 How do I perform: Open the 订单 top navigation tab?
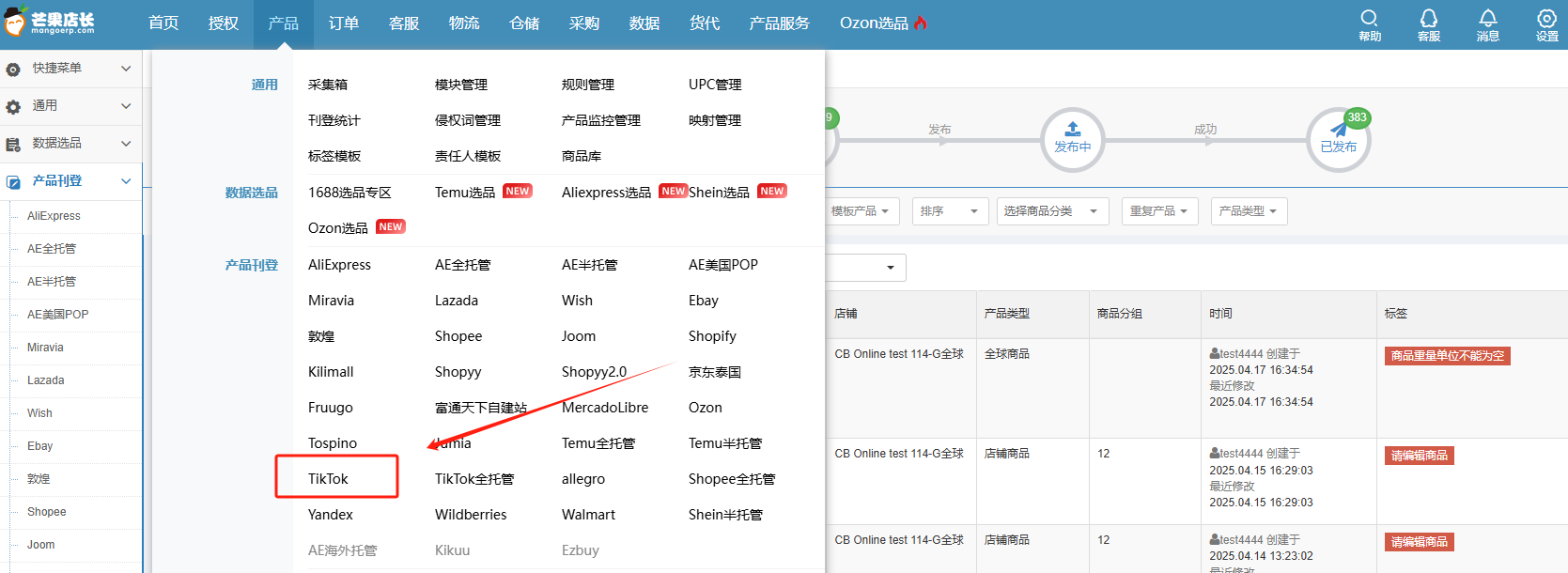tap(343, 23)
